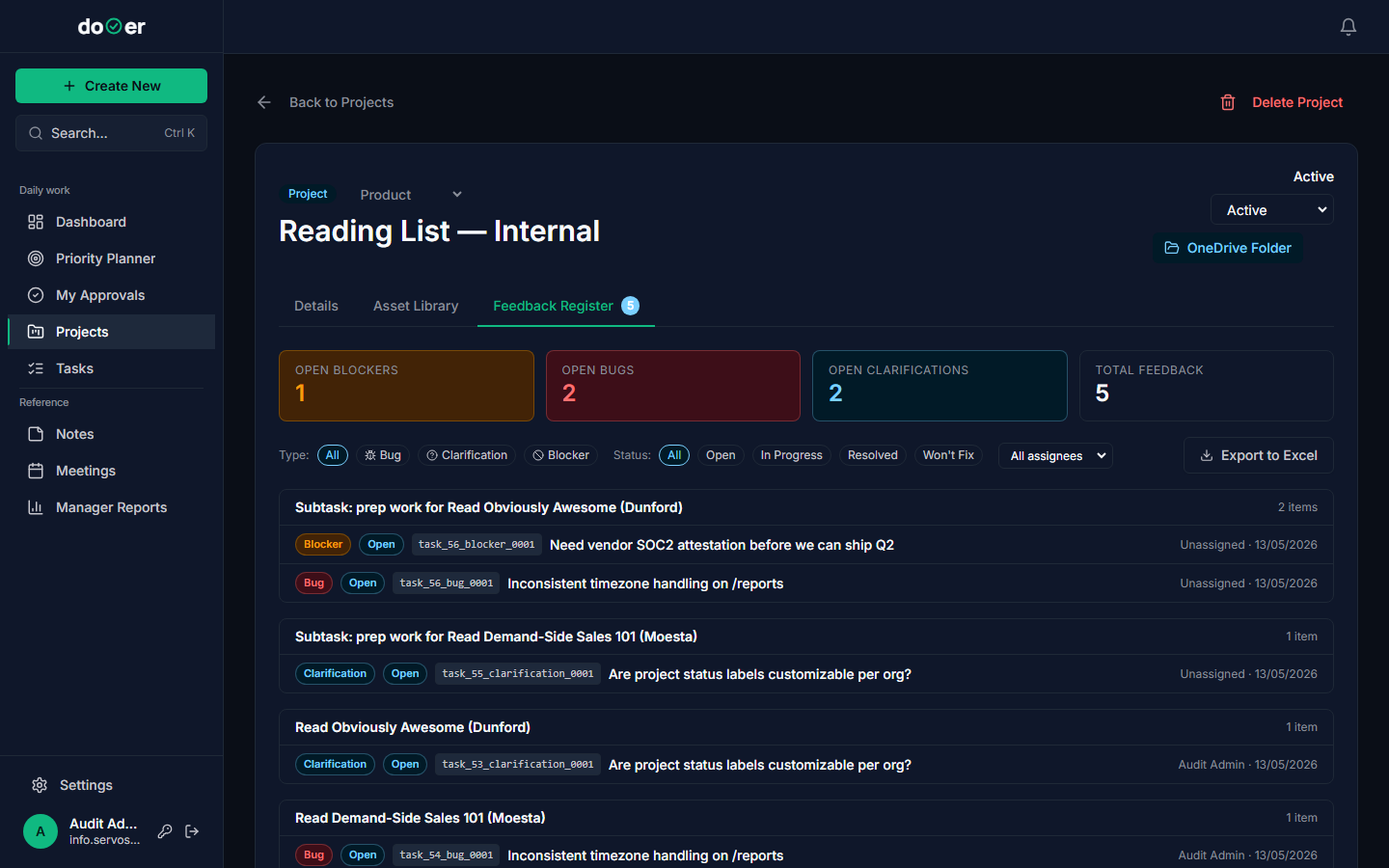Image resolution: width=1389 pixels, height=868 pixels.
Task: Click the search magnifier icon
Action: click(36, 133)
